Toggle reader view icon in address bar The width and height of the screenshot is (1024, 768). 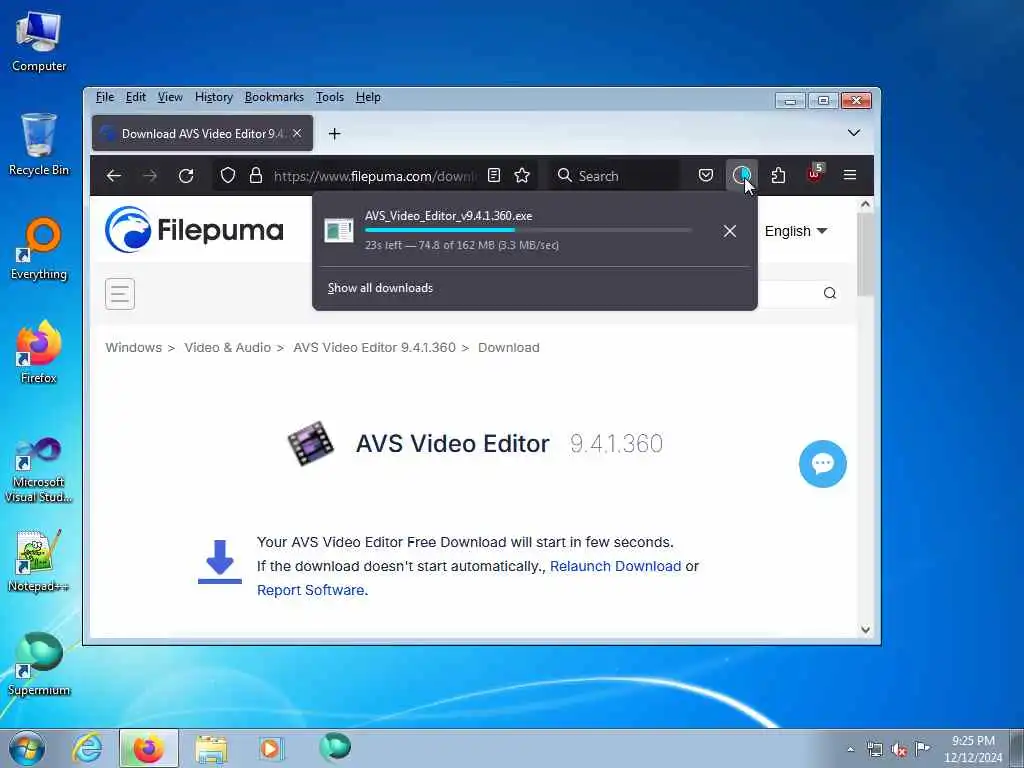click(x=494, y=176)
